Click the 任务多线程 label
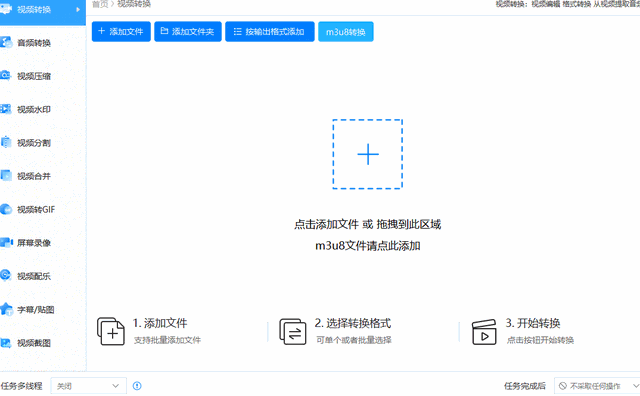Screen dimensions: 640x396 [x=21, y=386]
